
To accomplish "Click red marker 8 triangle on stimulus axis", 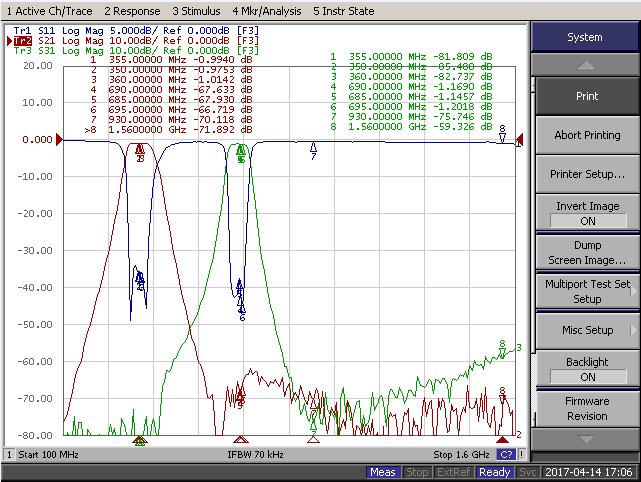I will pyautogui.click(x=502, y=439).
